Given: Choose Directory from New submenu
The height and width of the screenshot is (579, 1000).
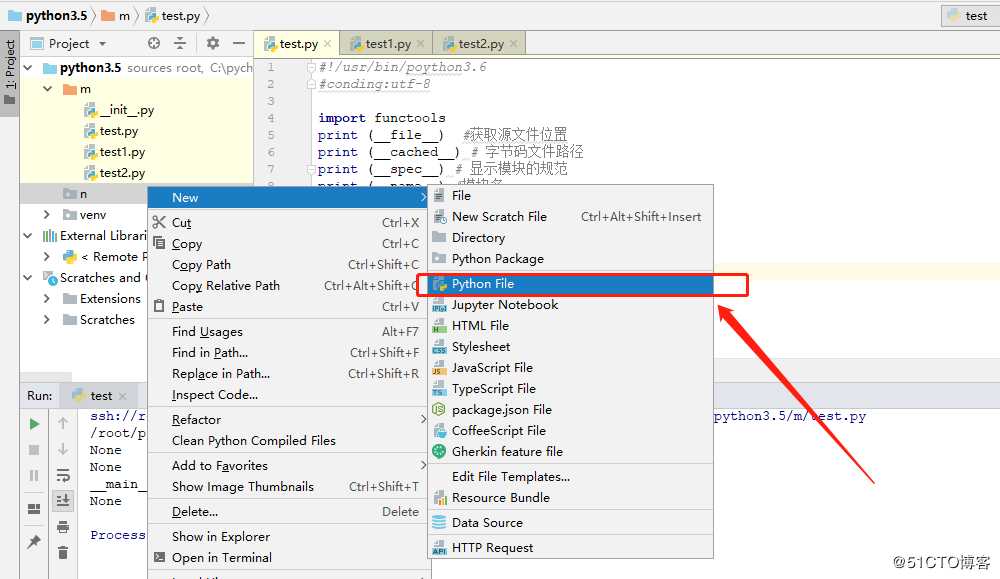Looking at the screenshot, I should 570,238.
